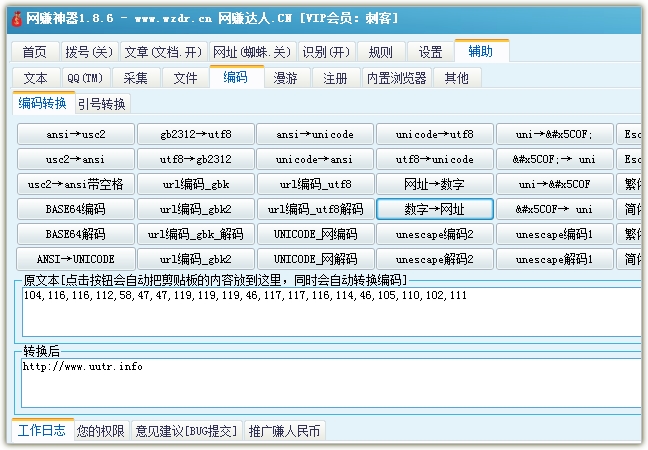This screenshot has width=648, height=450.
Task: Open the 您的权限 bottom tab
Action: click(101, 431)
